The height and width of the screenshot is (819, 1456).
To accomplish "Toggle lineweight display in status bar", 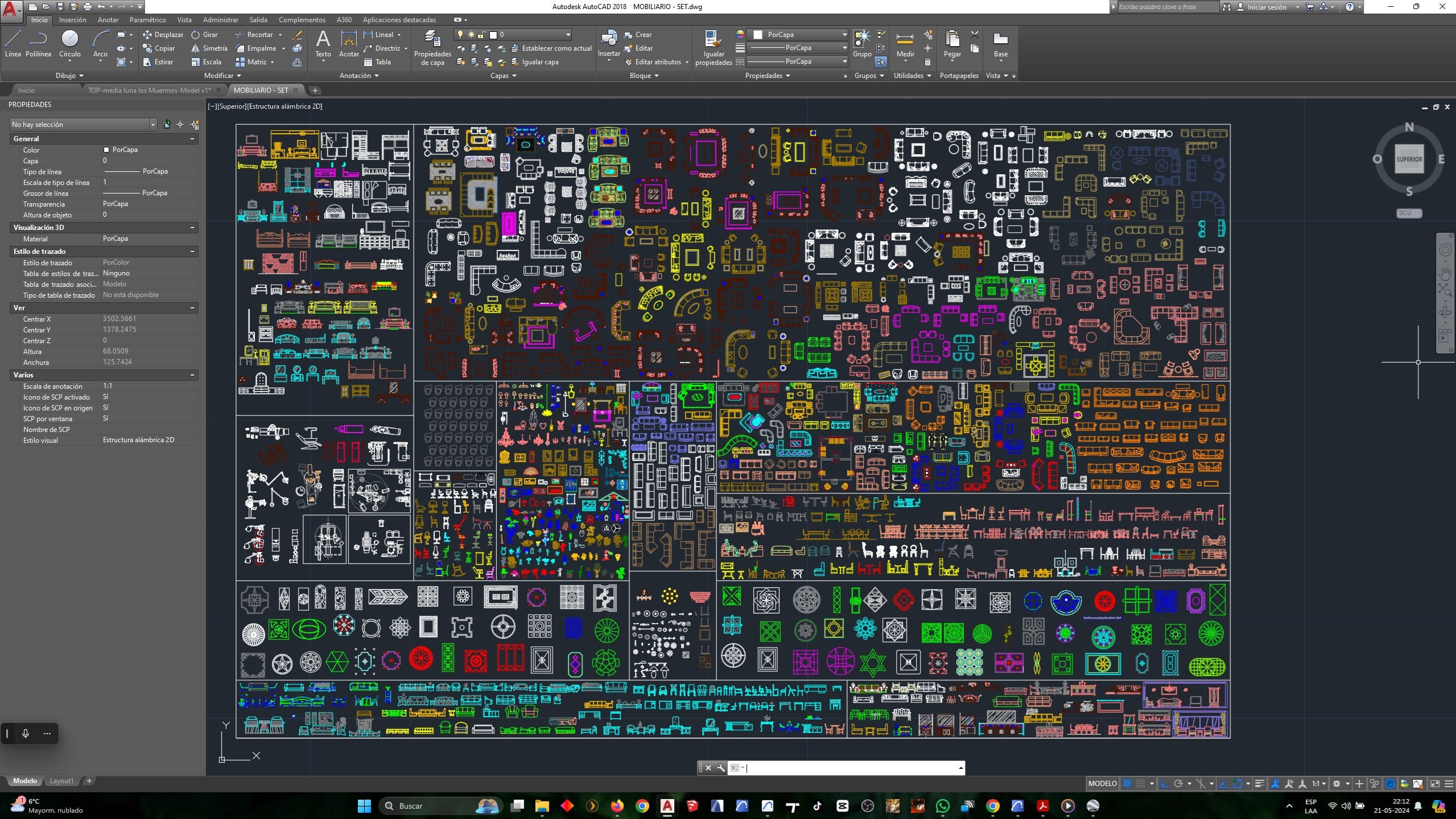I will [x=1259, y=784].
